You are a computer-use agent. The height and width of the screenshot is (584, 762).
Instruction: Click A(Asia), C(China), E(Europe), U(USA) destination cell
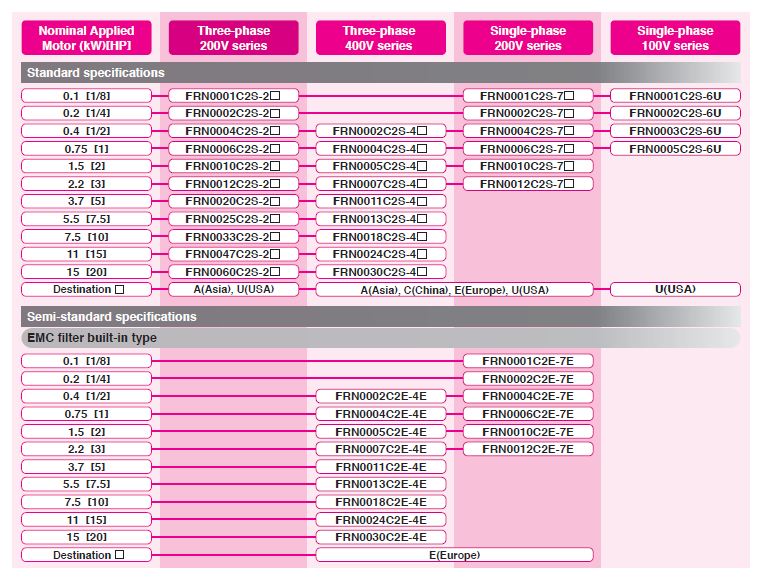click(454, 290)
